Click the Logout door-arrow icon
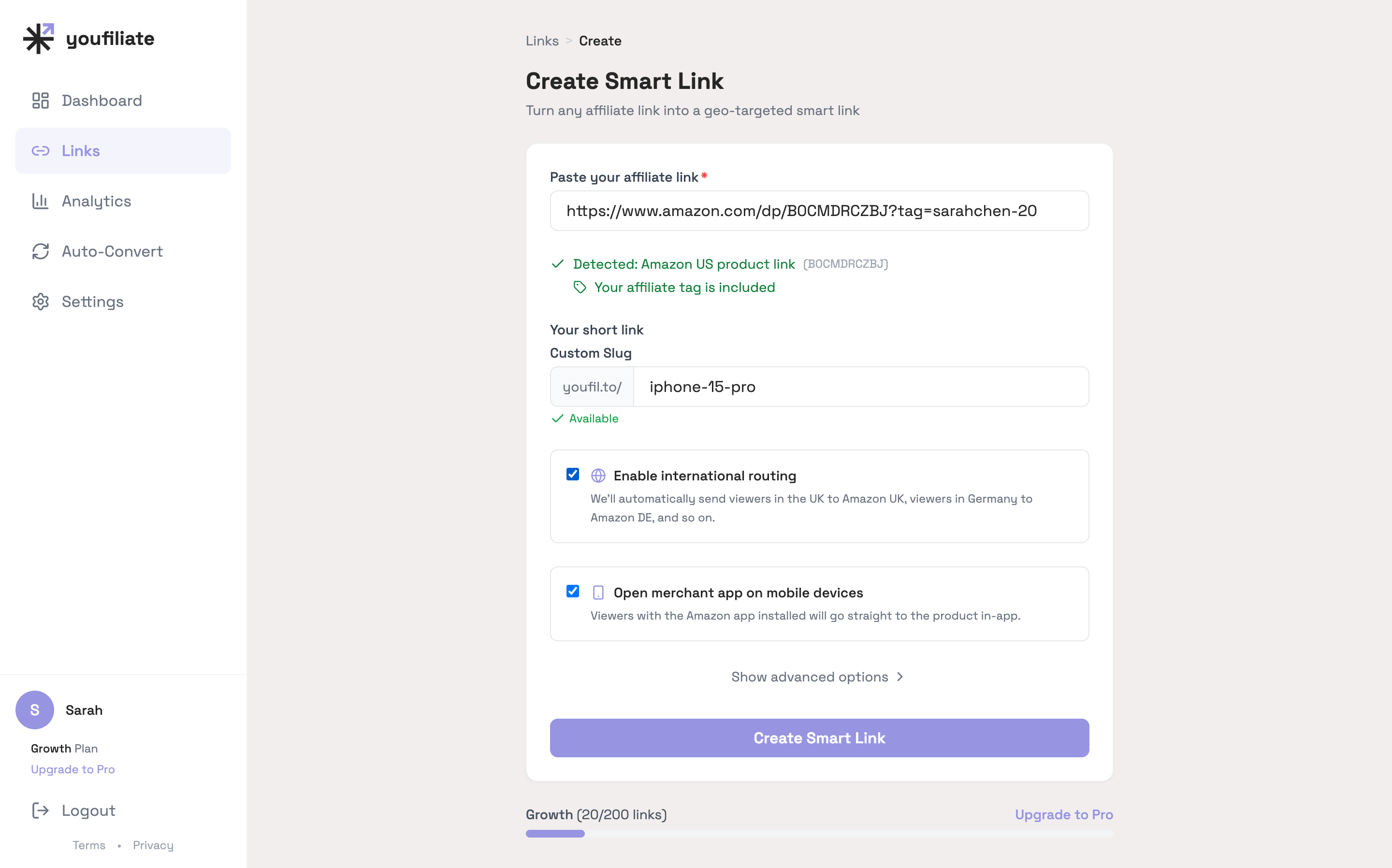This screenshot has height=868, width=1392. tap(40, 810)
